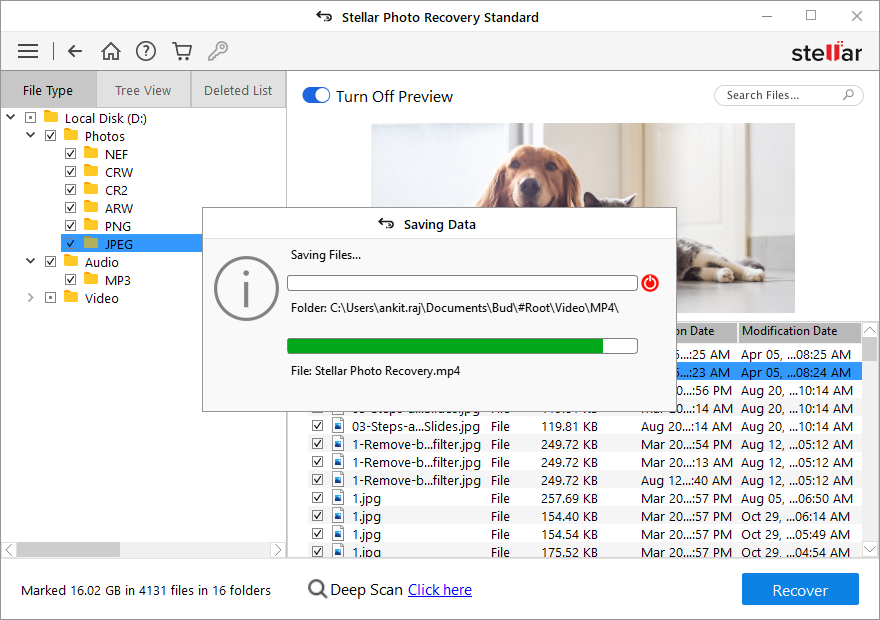
Task: Uncheck the MP3 folder checkbox
Action: (x=70, y=279)
